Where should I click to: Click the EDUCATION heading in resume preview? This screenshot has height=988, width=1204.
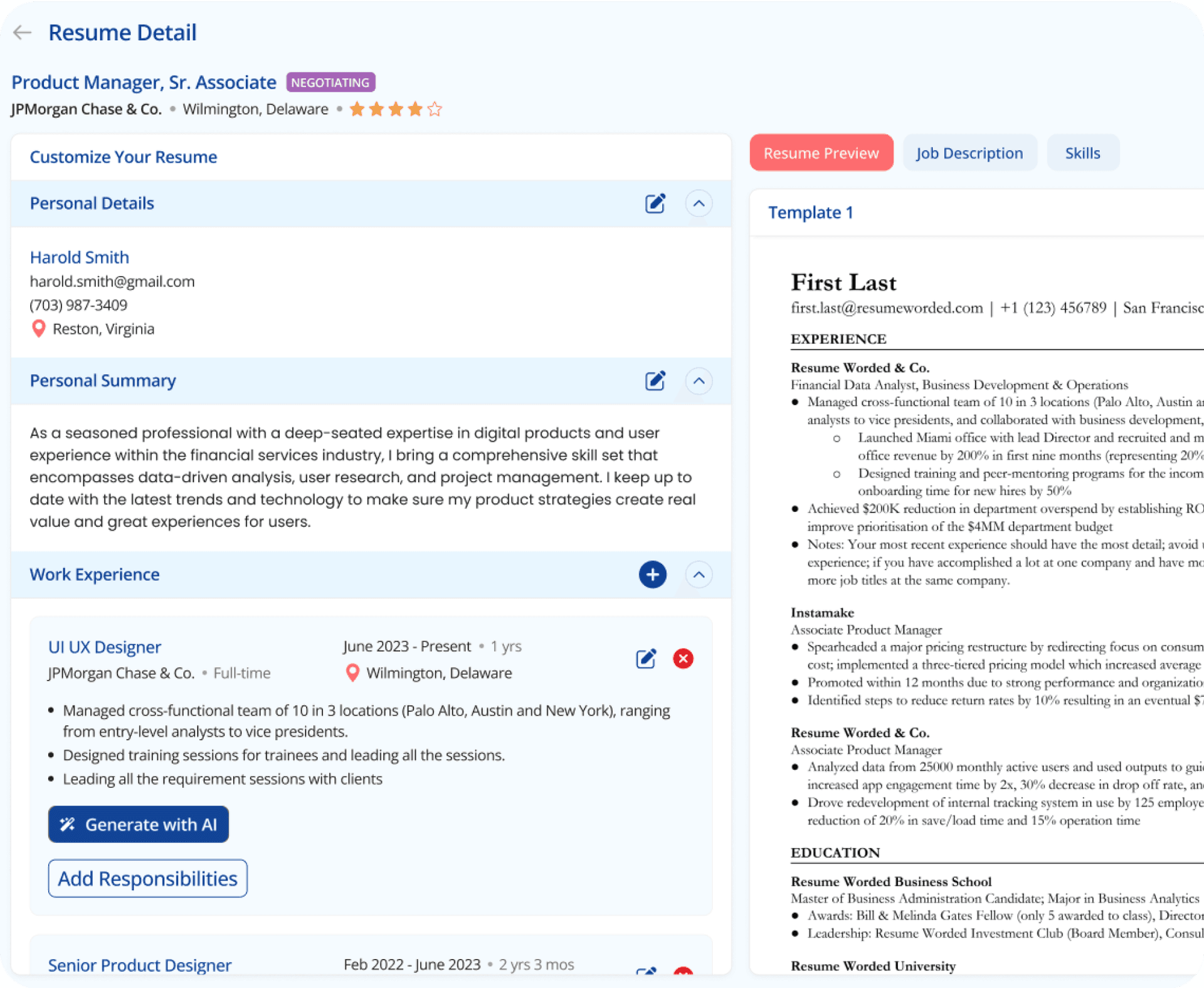click(835, 853)
